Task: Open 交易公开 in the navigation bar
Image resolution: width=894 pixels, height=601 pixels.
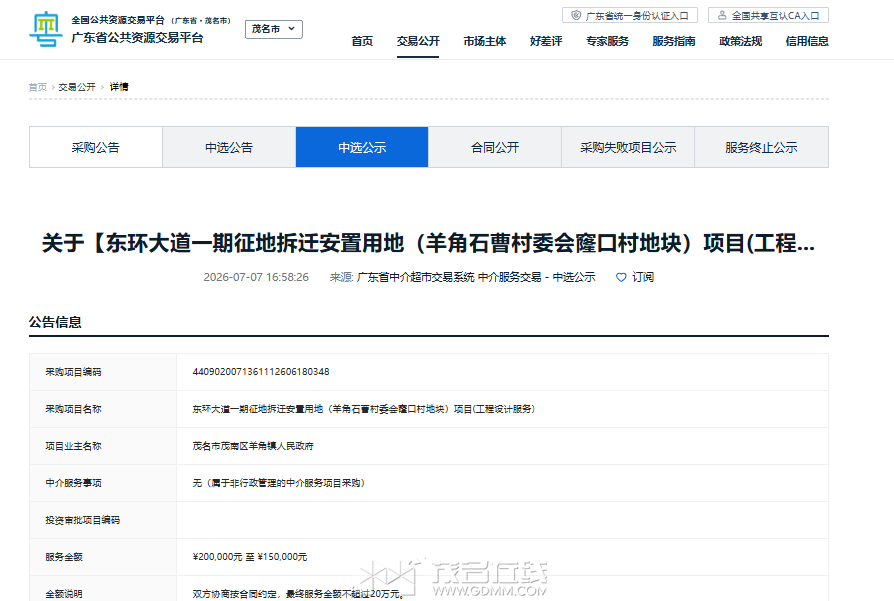Action: point(418,41)
